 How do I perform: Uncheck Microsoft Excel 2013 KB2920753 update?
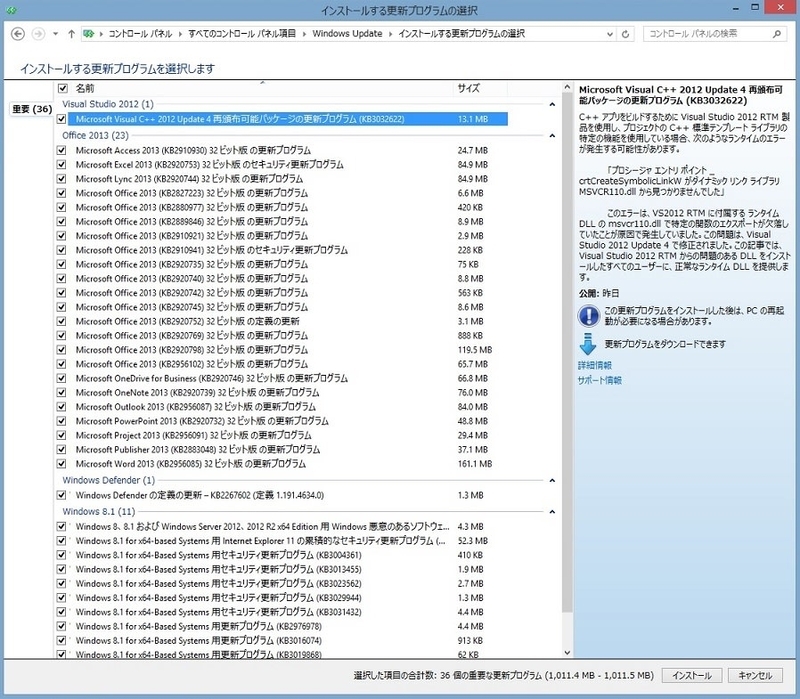tap(62, 165)
